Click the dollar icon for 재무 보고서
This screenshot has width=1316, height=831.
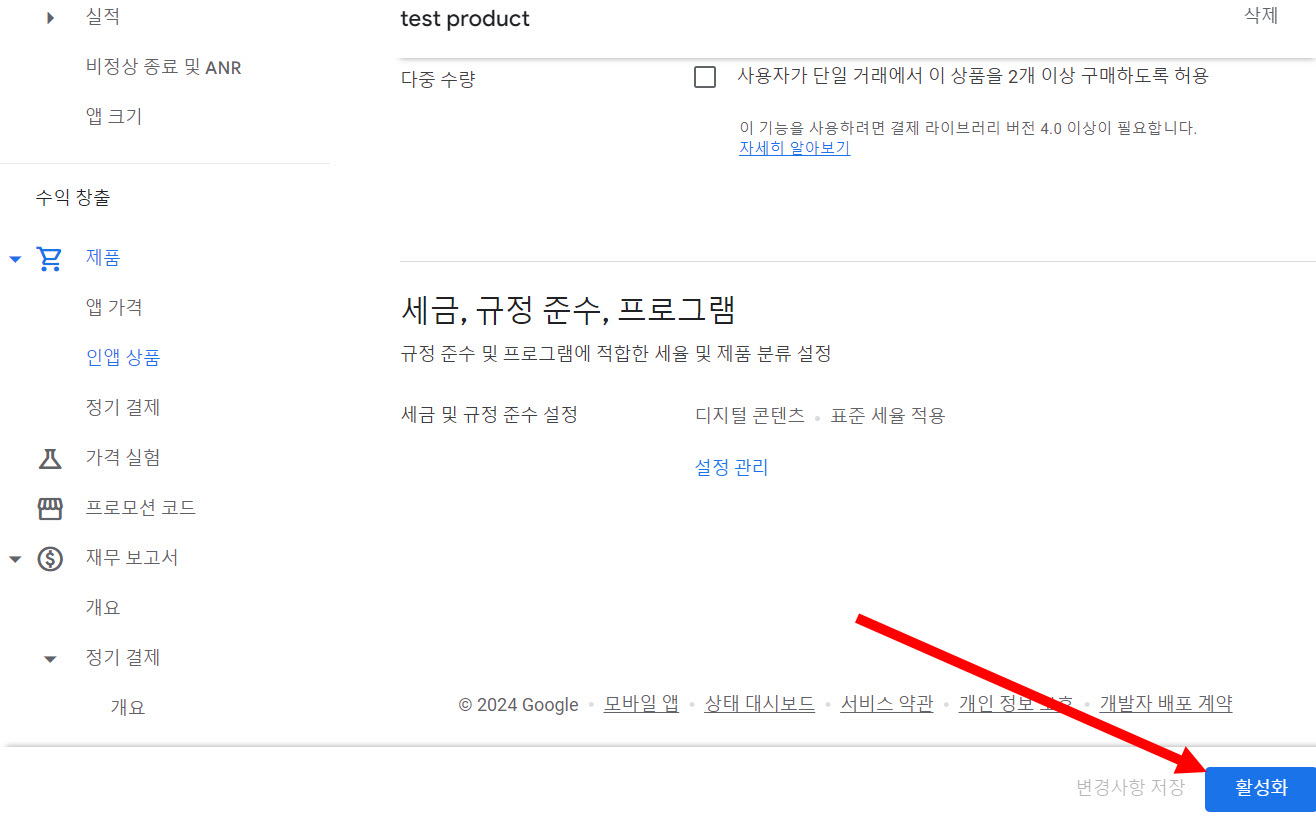(x=50, y=558)
